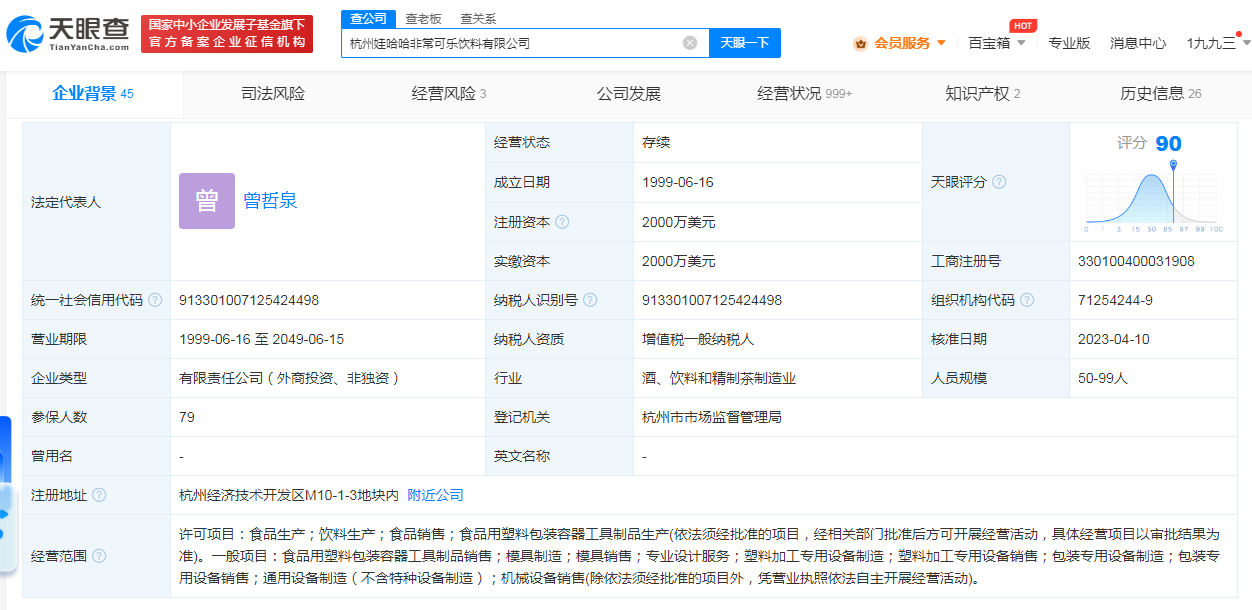Open the help icon next to 纳税人识别号
The width and height of the screenshot is (1252, 610).
pos(590,300)
